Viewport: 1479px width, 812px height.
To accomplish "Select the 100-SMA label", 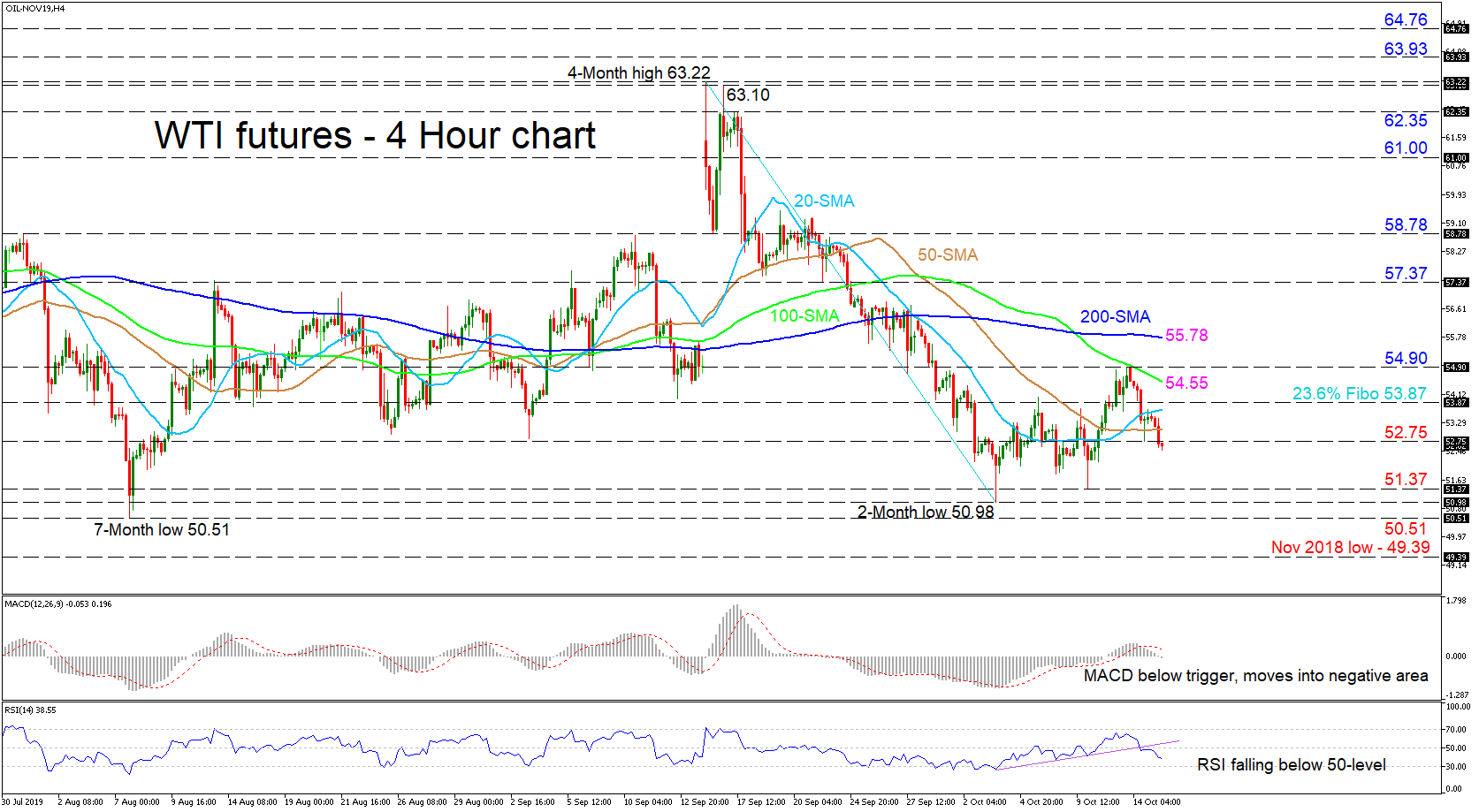I will [x=804, y=315].
